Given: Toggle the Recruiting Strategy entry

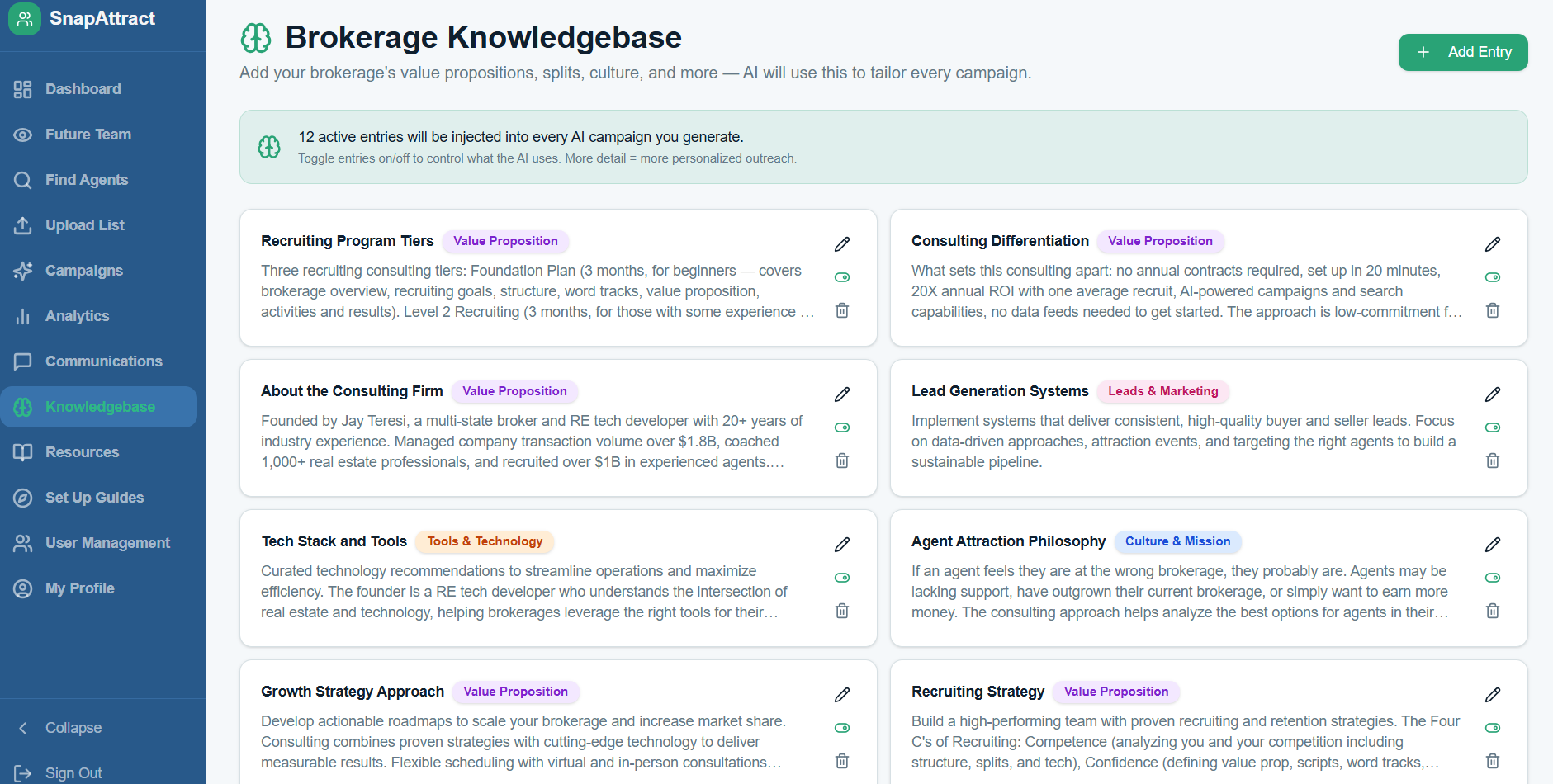Looking at the screenshot, I should 1493,728.
